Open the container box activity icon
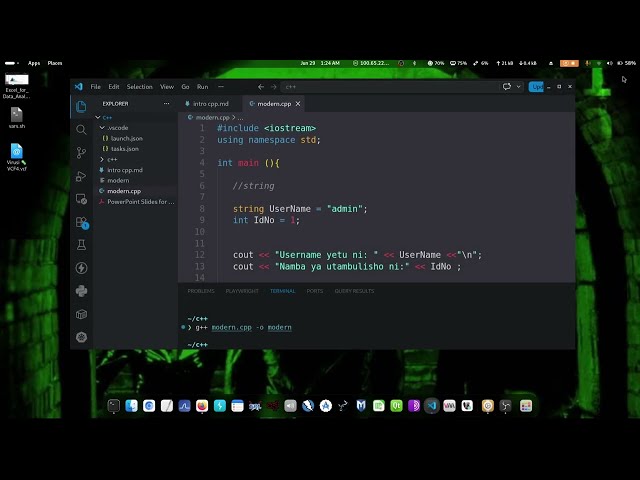Viewport: 640px width, 480px height. click(x=81, y=314)
